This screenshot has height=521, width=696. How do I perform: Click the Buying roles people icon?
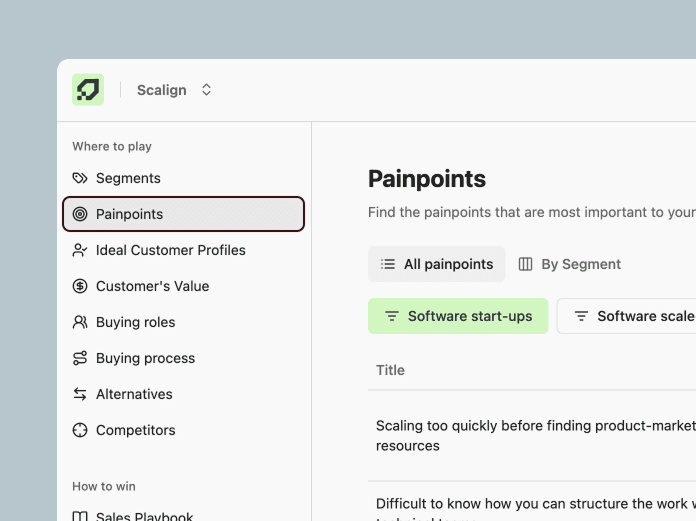click(80, 322)
